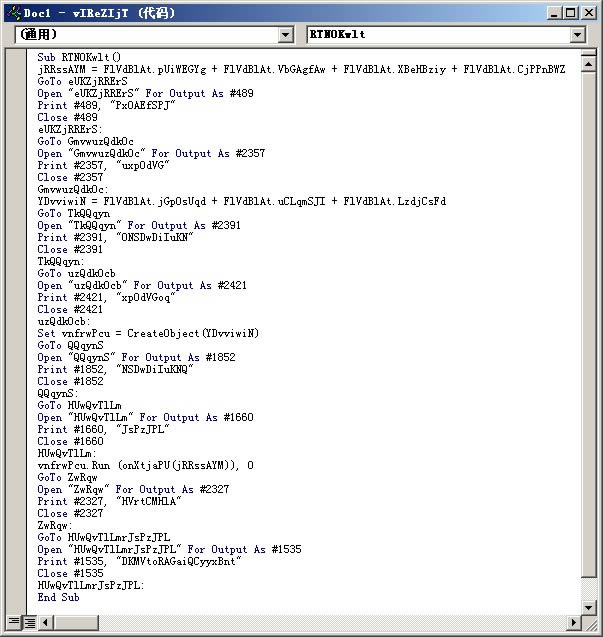The width and height of the screenshot is (603, 637).
Task: Switch to Procedure View button
Action: click(x=14, y=622)
